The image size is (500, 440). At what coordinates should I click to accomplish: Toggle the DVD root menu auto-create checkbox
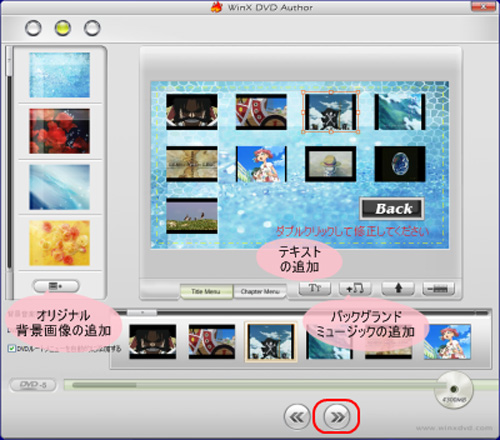12,349
